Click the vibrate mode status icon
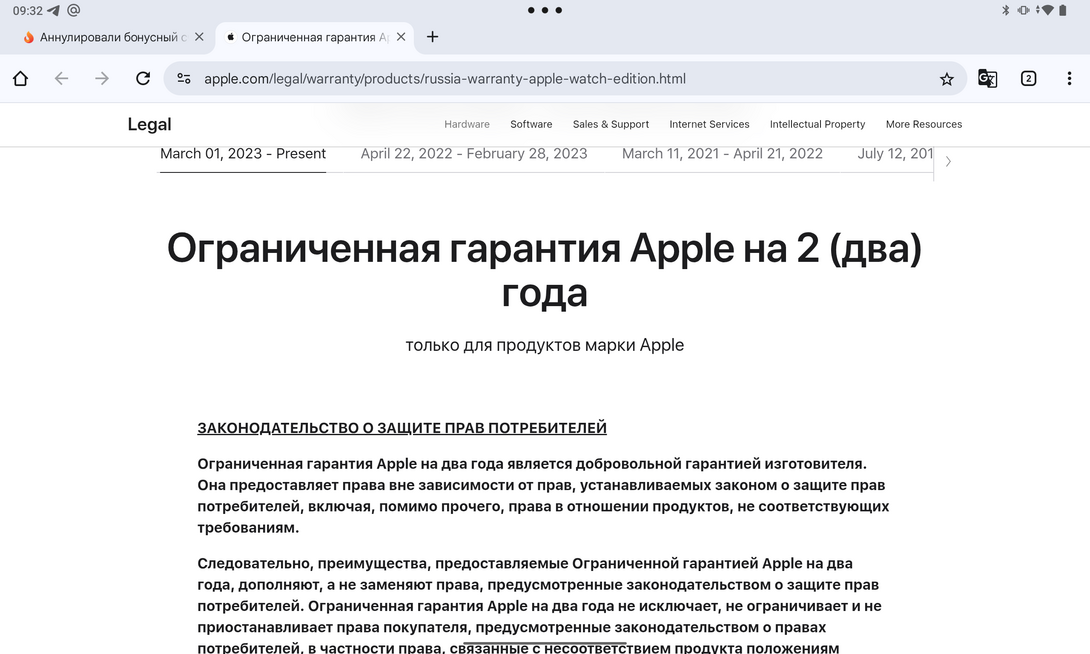The height and width of the screenshot is (654, 1090). [x=1024, y=10]
